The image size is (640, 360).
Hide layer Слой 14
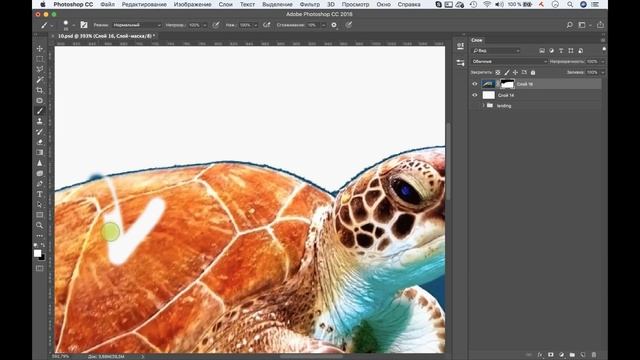475,95
